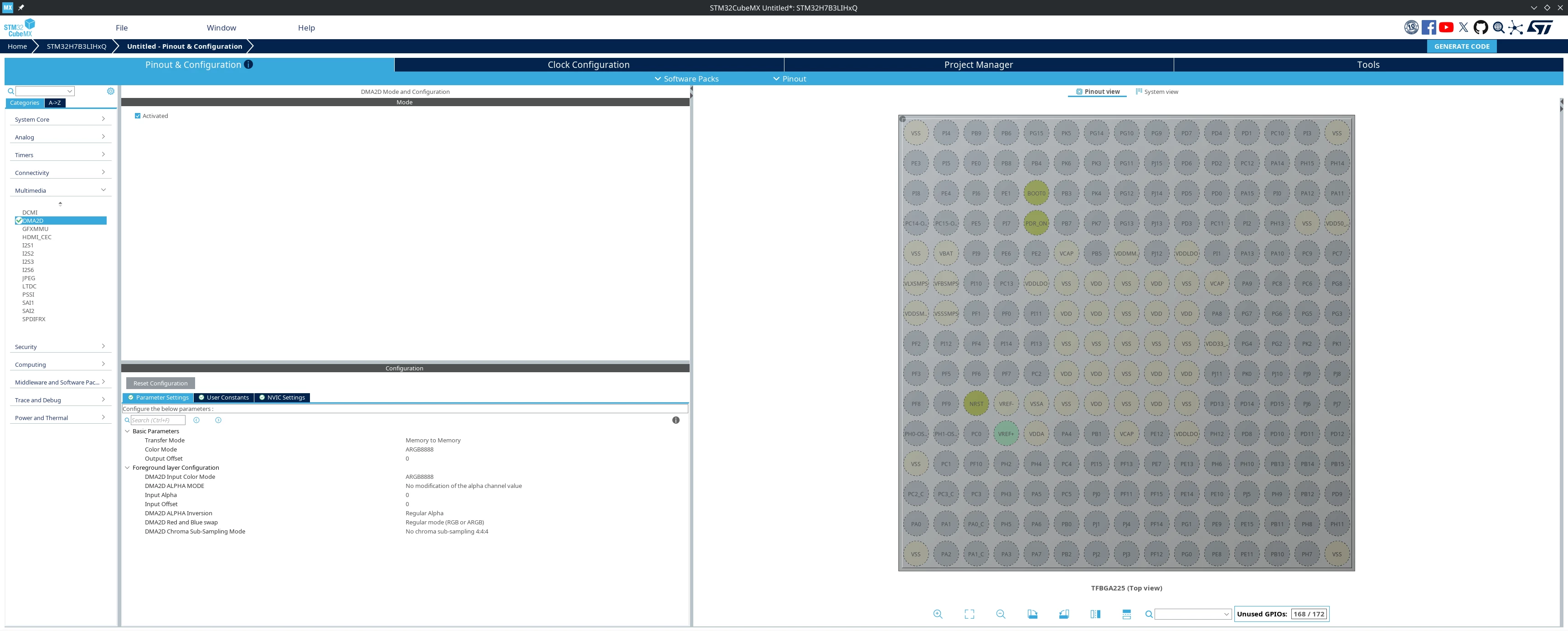Open the Window menu
The image size is (1568, 631).
(x=221, y=27)
